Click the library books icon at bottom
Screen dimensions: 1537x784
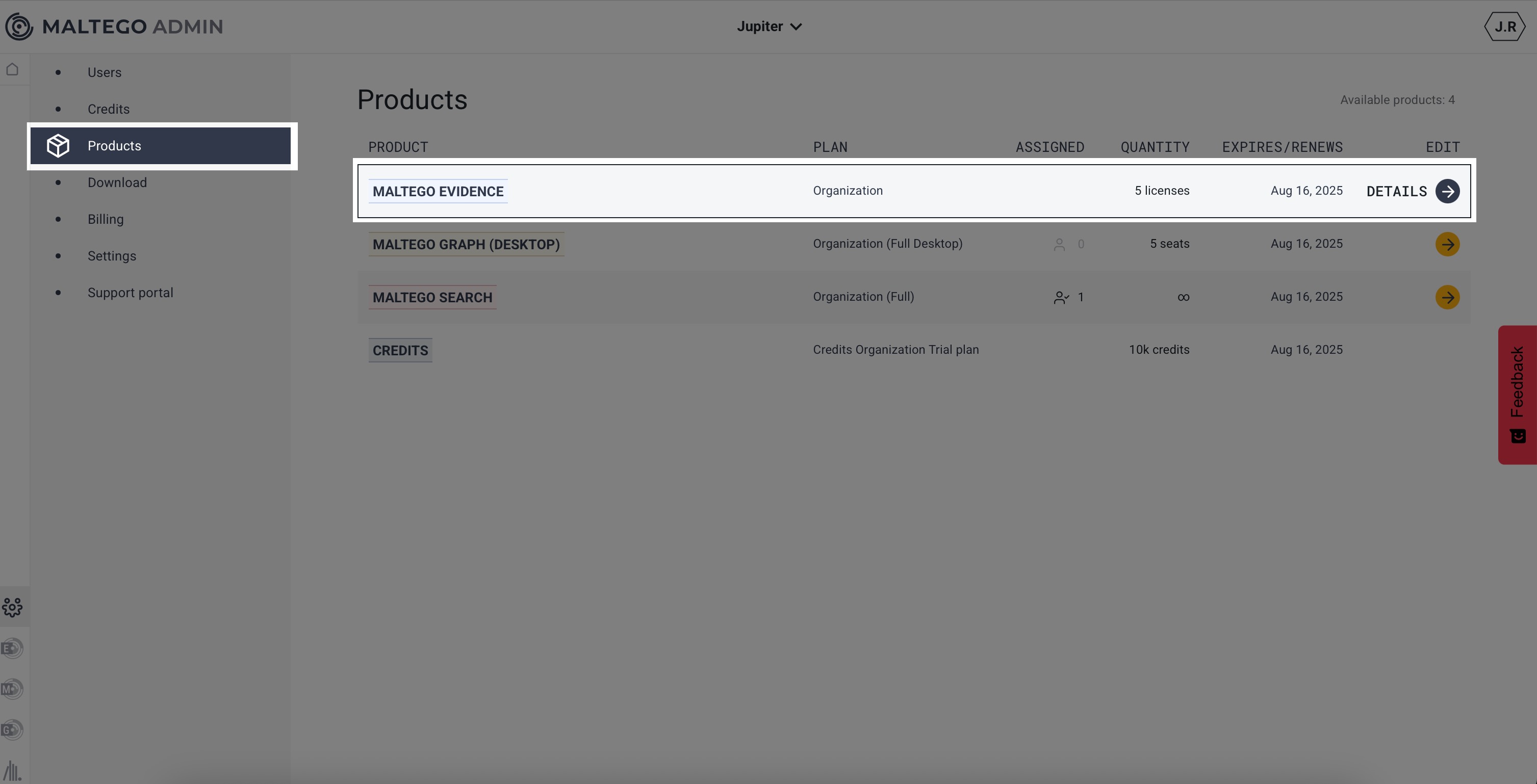pos(13,770)
